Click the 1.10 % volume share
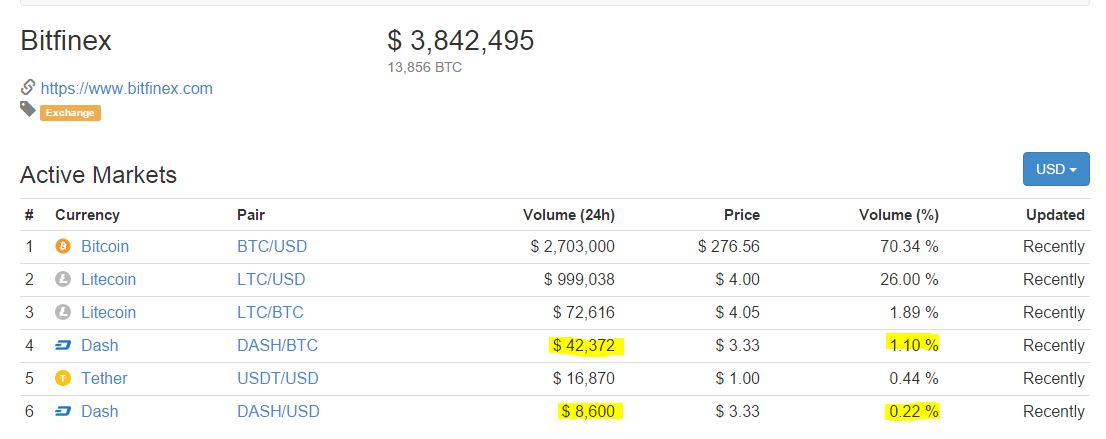 [x=913, y=346]
